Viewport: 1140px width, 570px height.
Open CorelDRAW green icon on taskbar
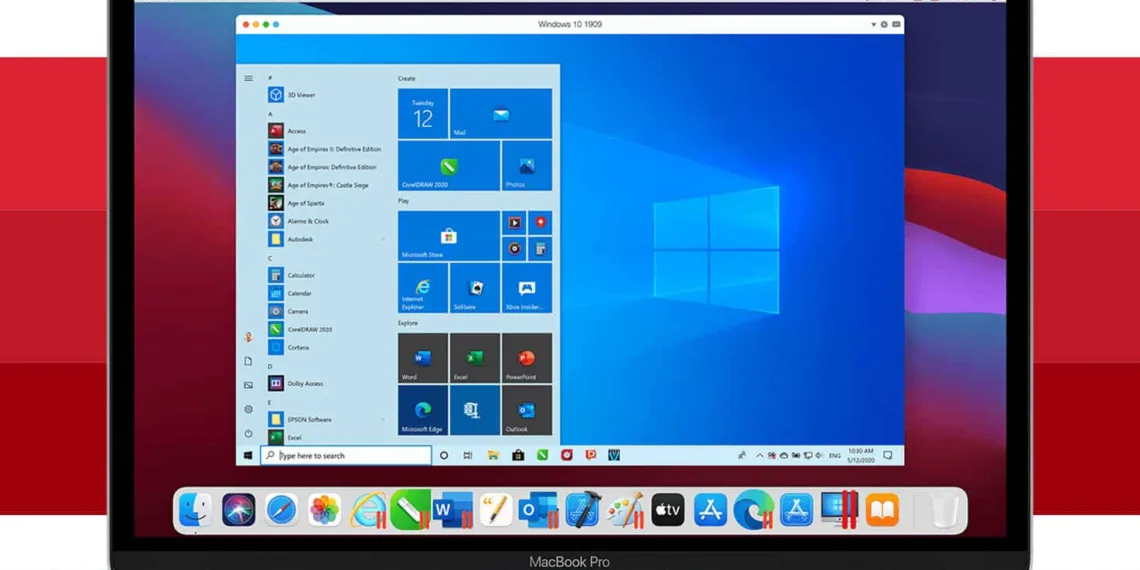point(542,455)
